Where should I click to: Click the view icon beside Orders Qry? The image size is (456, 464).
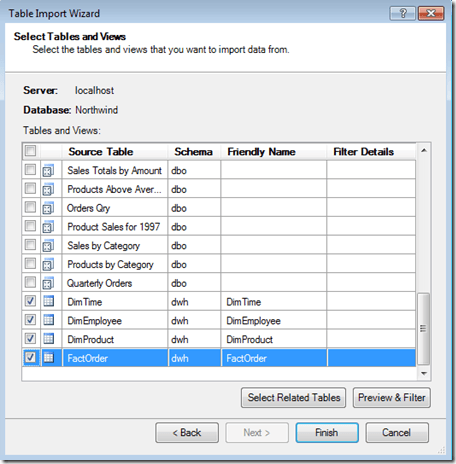[x=48, y=208]
